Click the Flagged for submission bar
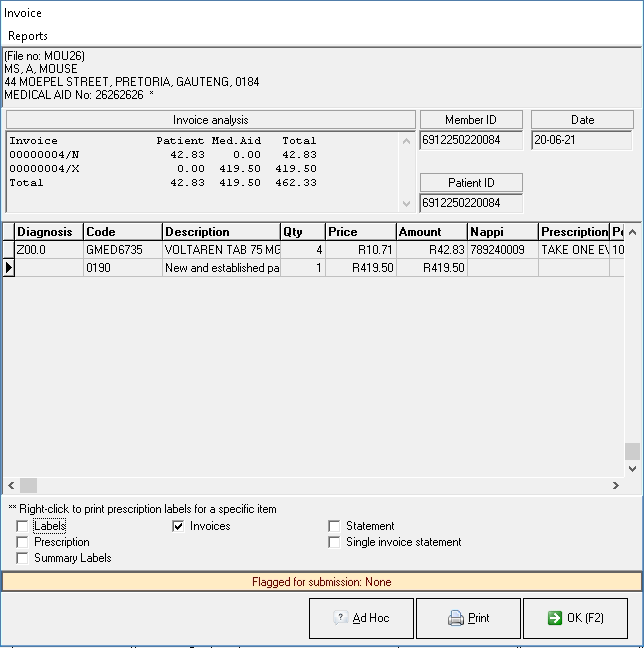The image size is (644, 648). 322,582
